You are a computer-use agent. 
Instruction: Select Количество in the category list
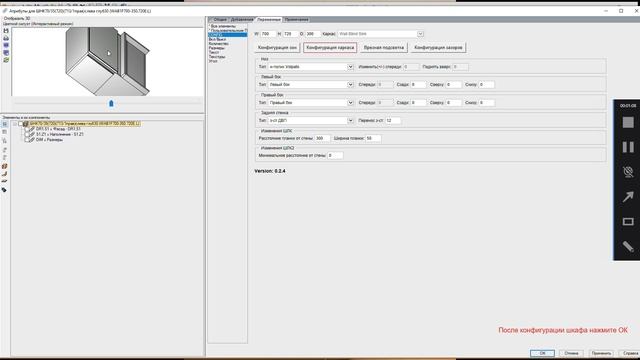point(218,44)
